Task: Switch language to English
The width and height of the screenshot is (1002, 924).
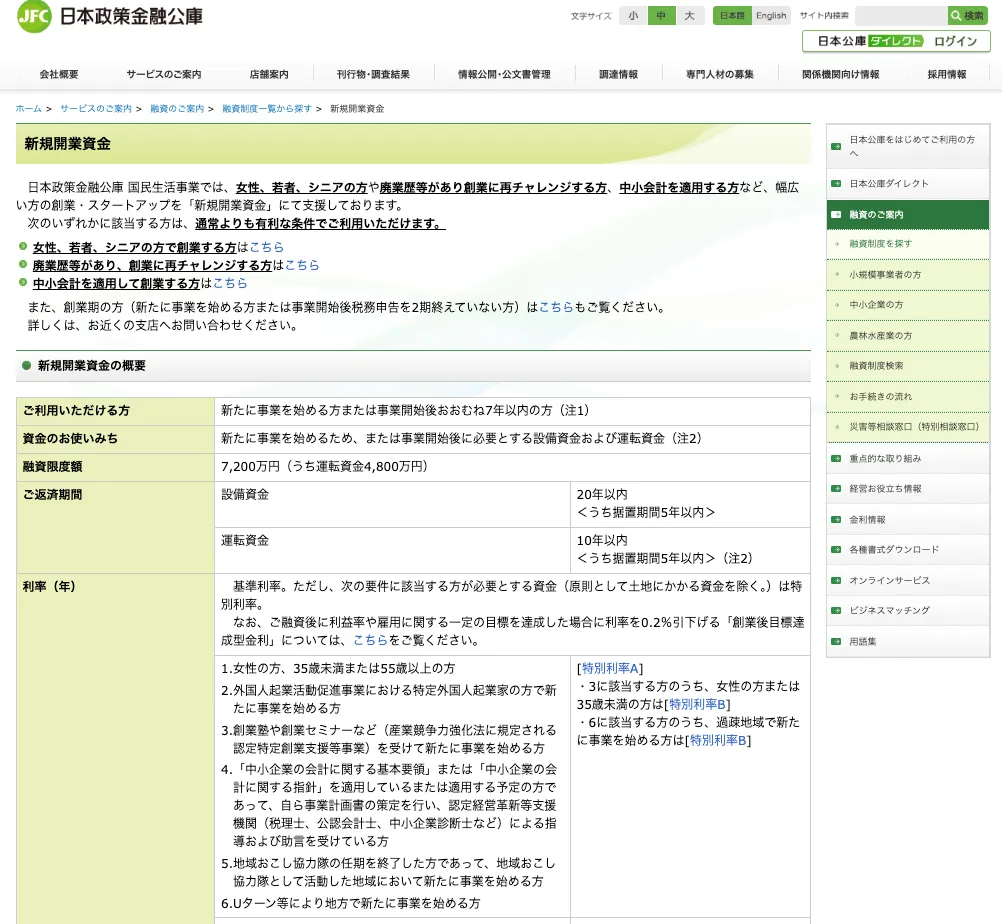Action: (x=771, y=16)
